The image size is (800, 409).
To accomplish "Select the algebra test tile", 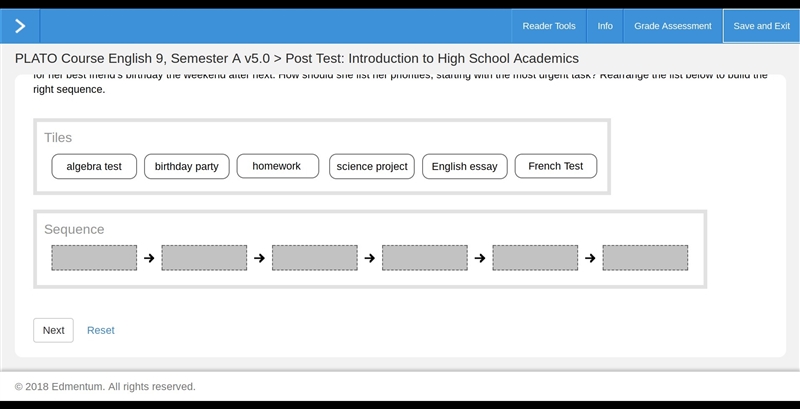I will (94, 166).
